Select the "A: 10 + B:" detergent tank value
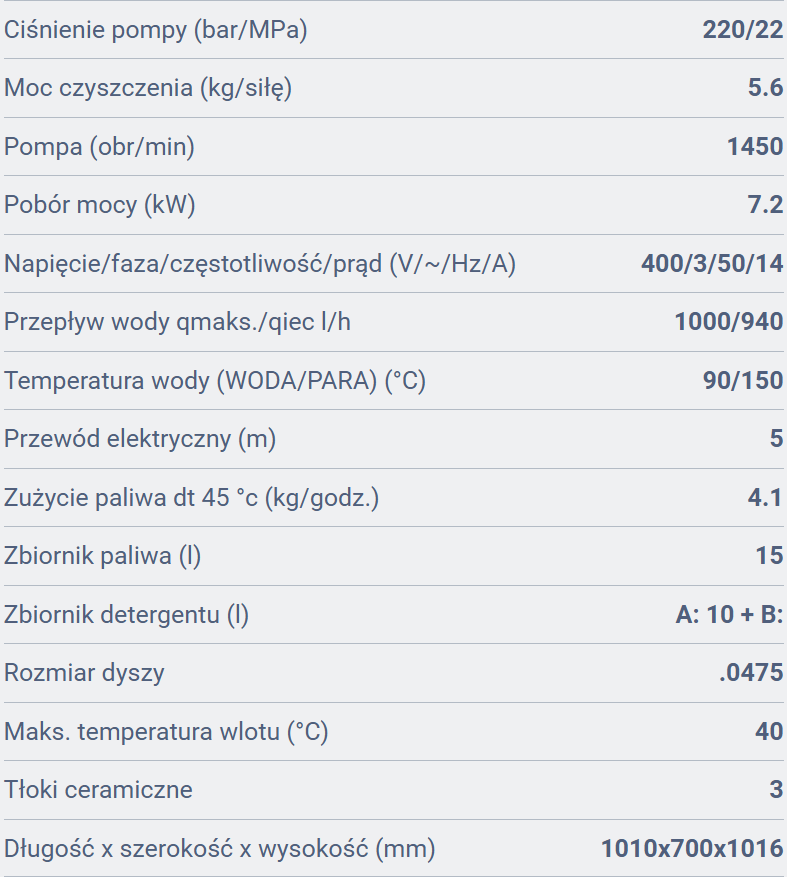 click(729, 614)
